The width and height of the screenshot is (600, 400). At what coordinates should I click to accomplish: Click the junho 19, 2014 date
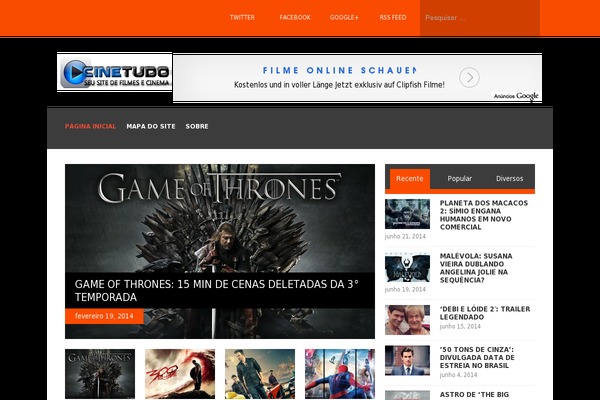(x=405, y=289)
